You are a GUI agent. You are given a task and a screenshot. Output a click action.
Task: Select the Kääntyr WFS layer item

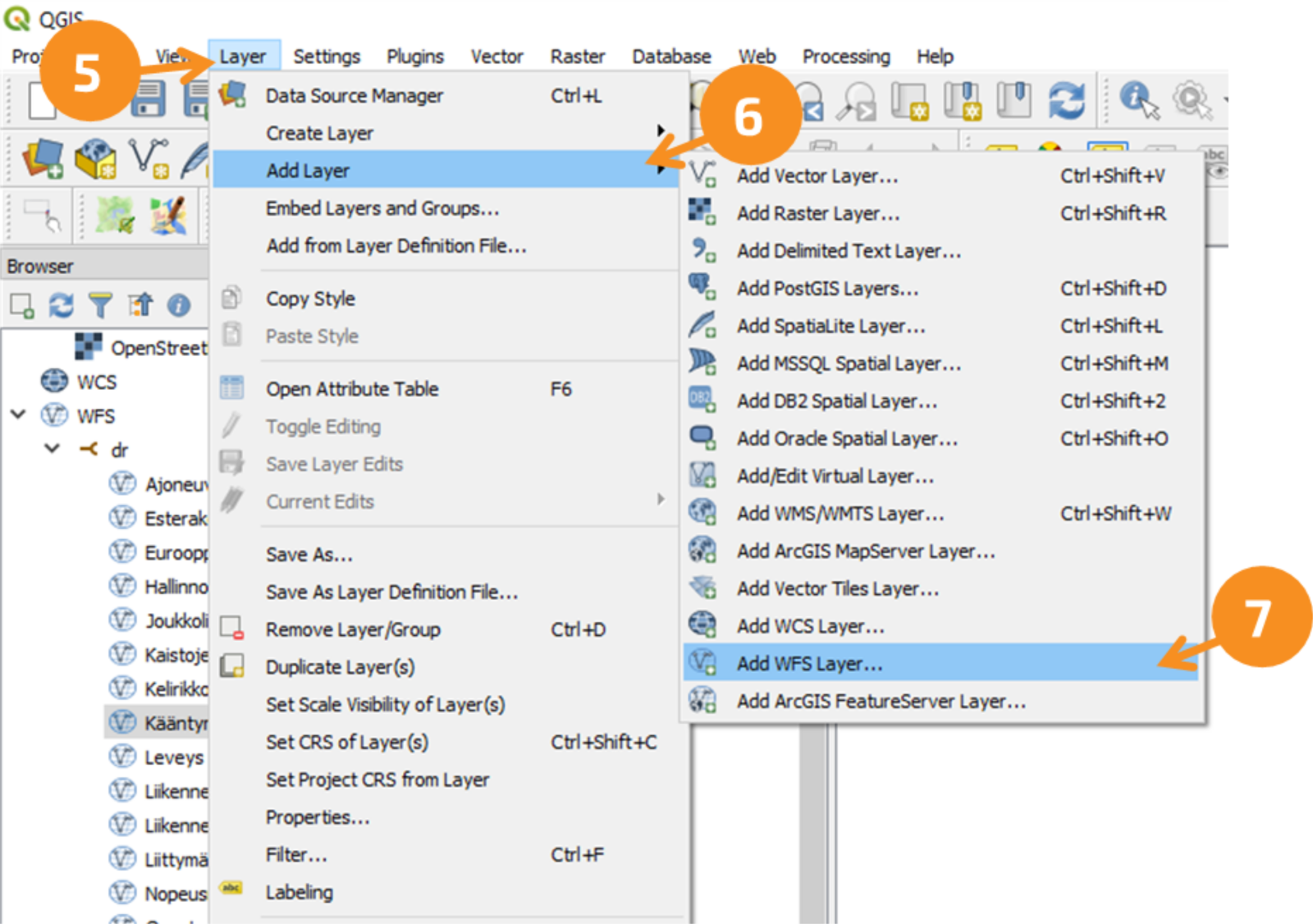click(x=158, y=723)
